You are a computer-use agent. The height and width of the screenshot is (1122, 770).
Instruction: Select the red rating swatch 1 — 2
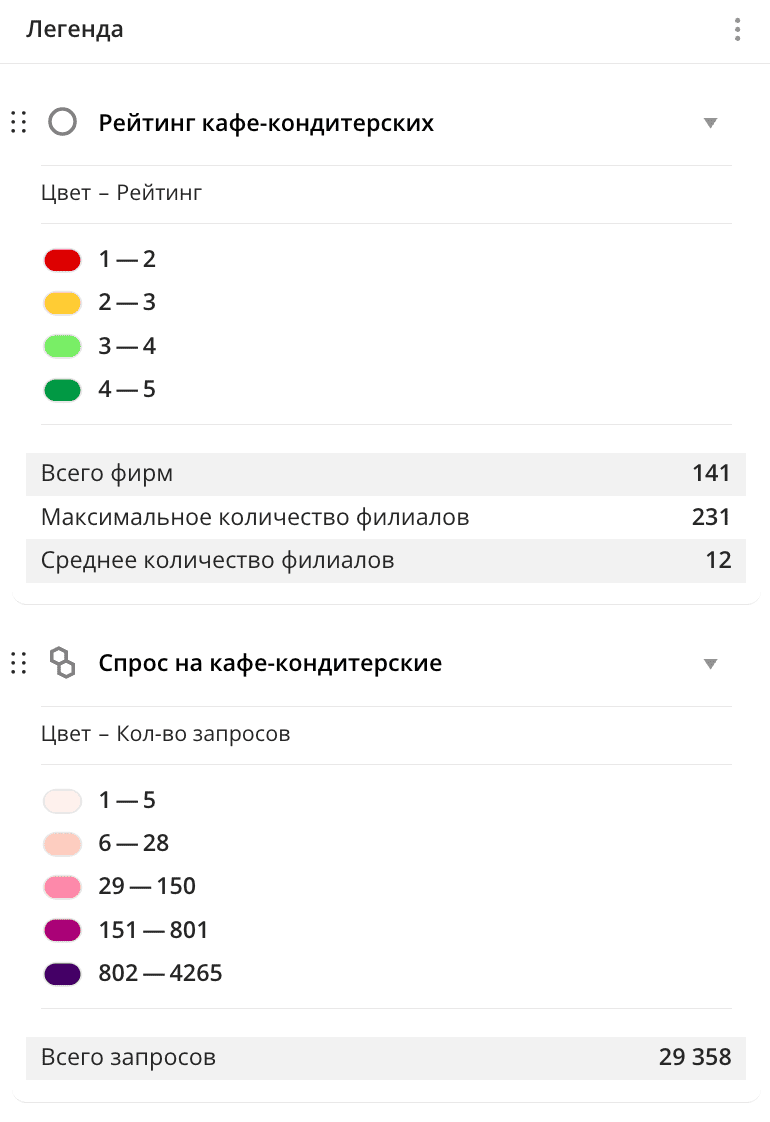(62, 259)
